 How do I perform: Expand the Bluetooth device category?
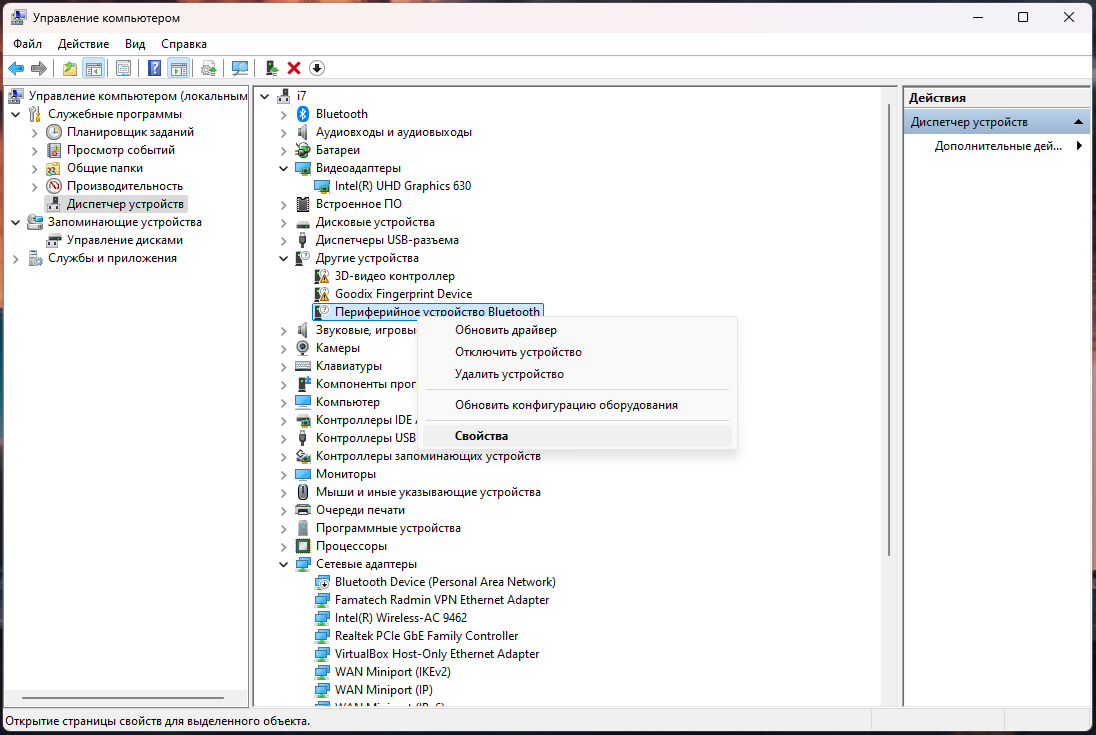[x=284, y=114]
